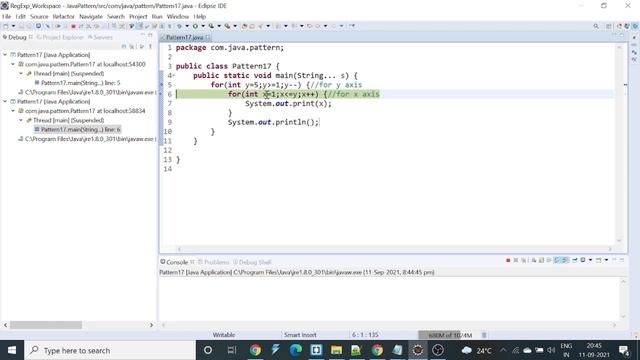Open File Explorer from the taskbar
The image size is (640, 360).
tap(336, 350)
